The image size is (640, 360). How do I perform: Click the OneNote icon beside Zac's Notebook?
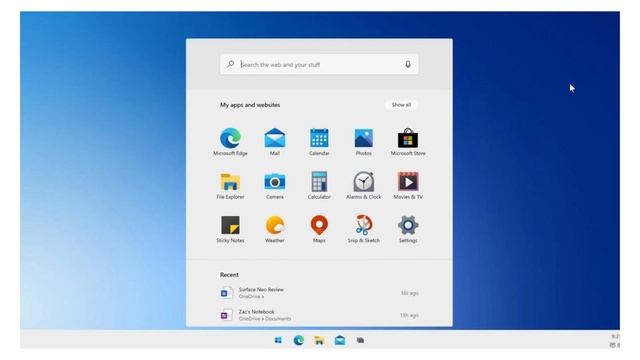click(226, 315)
